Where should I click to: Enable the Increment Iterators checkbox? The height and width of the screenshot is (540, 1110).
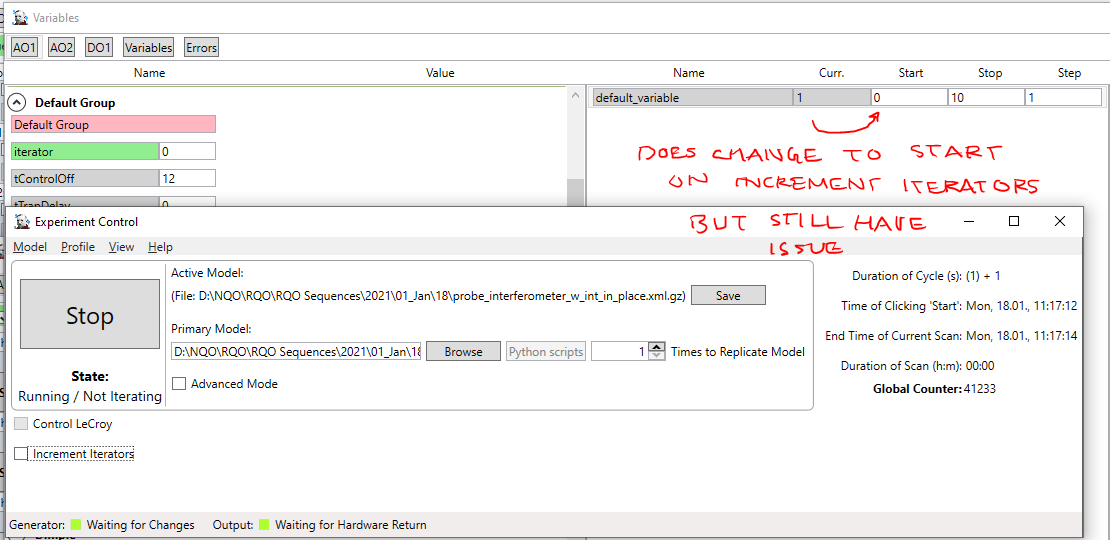pos(21,454)
